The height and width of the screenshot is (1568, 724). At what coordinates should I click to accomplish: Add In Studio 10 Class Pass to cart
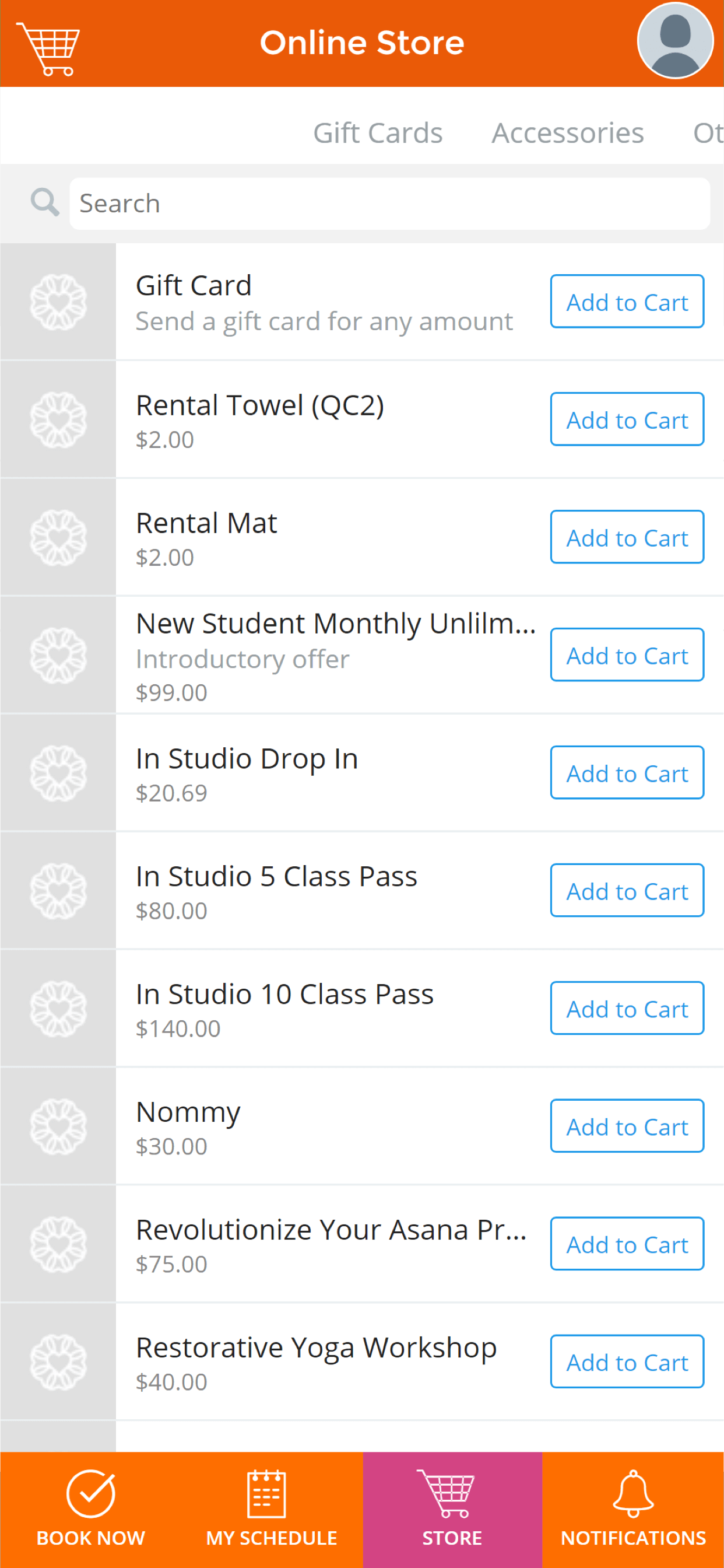pos(627,1008)
